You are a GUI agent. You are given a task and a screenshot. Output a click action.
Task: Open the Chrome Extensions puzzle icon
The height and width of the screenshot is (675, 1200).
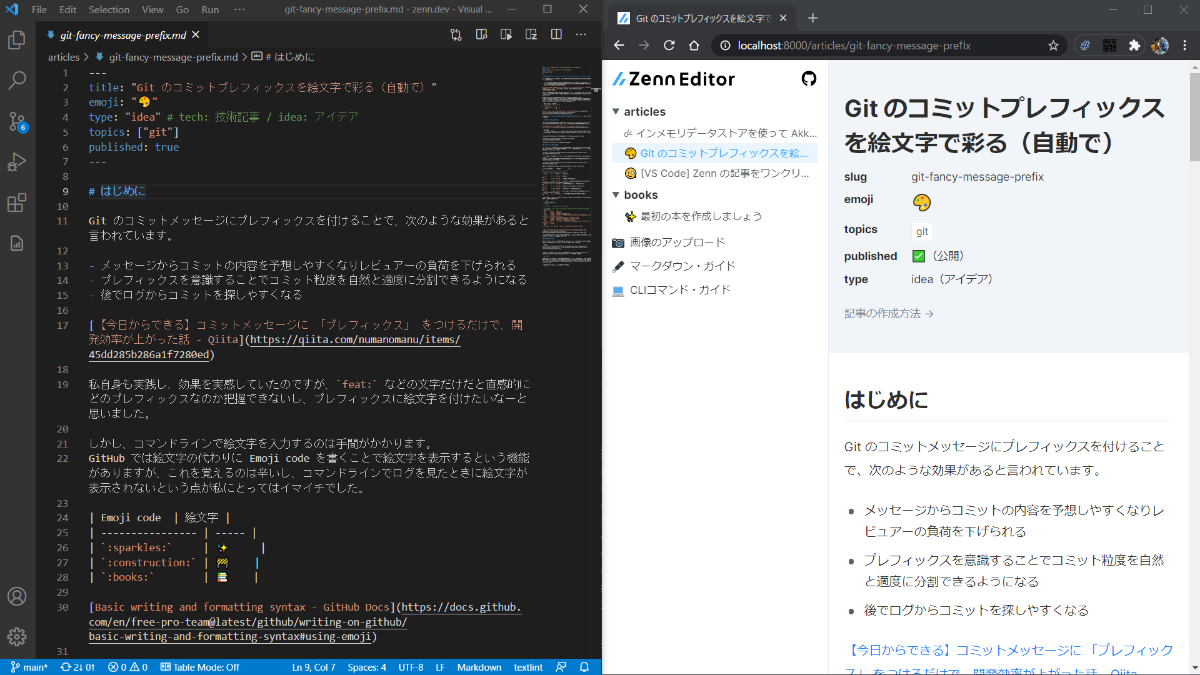coord(1134,45)
